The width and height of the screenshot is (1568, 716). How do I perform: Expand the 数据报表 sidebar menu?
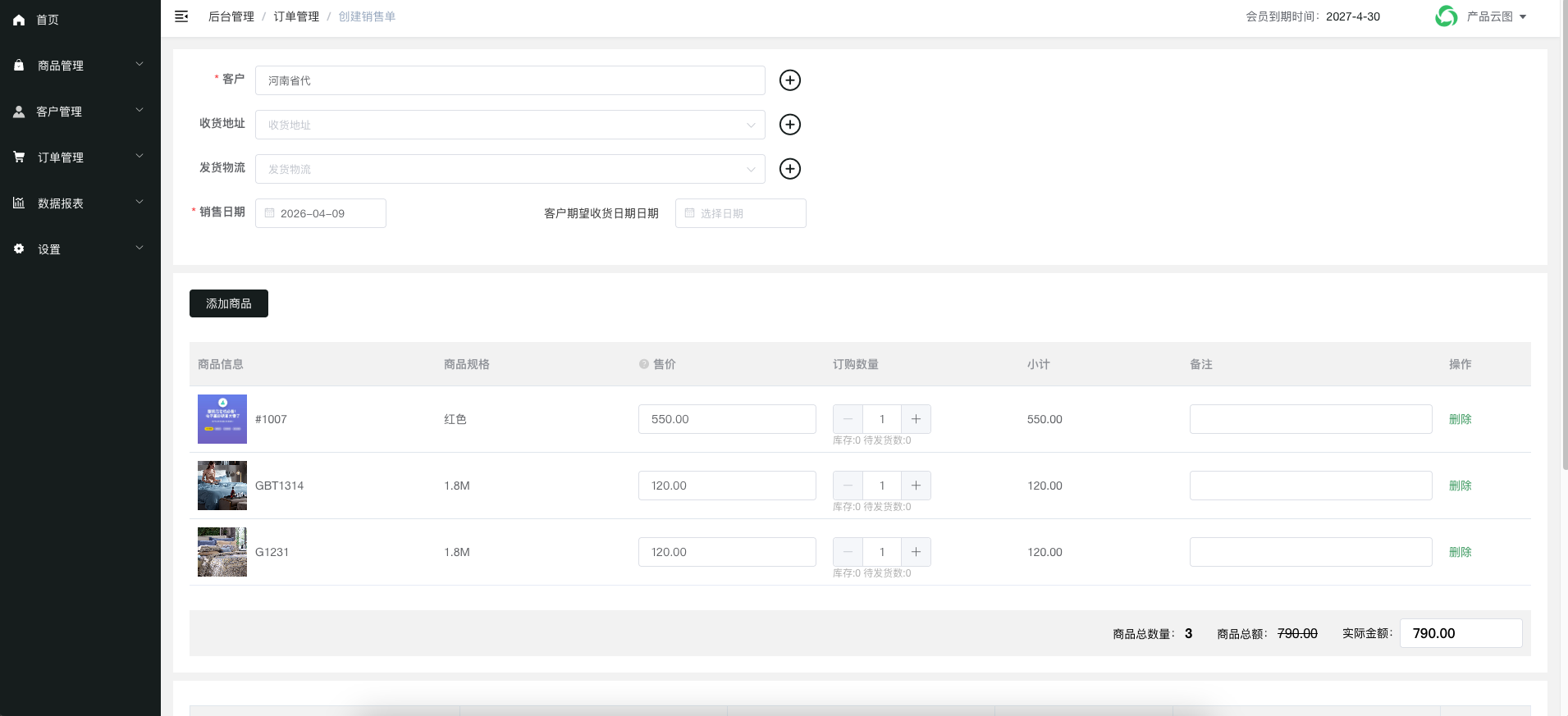(x=80, y=203)
